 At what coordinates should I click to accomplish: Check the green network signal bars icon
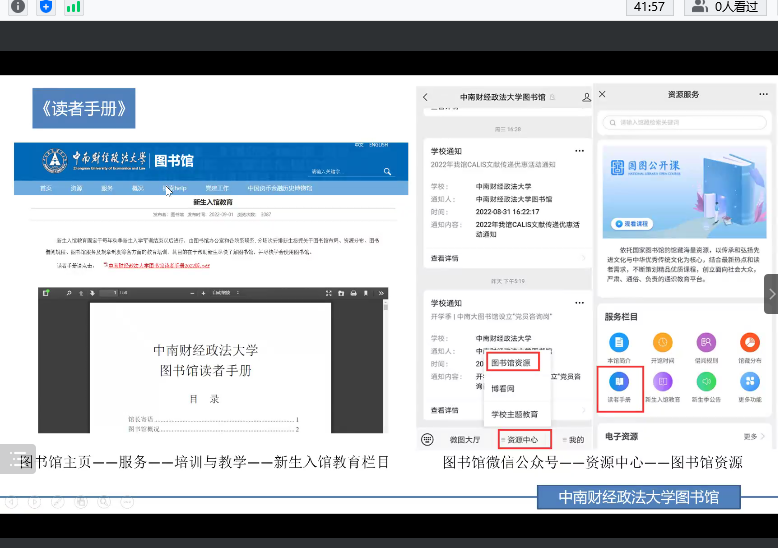73,7
